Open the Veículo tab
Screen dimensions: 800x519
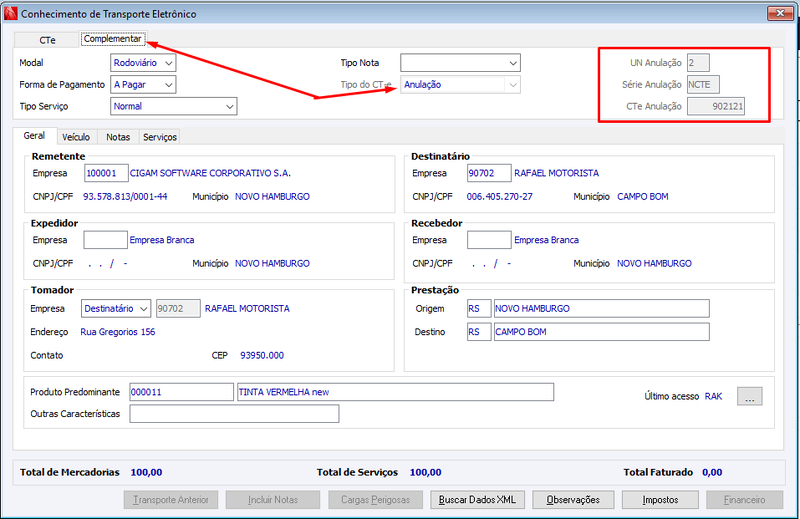(x=76, y=137)
